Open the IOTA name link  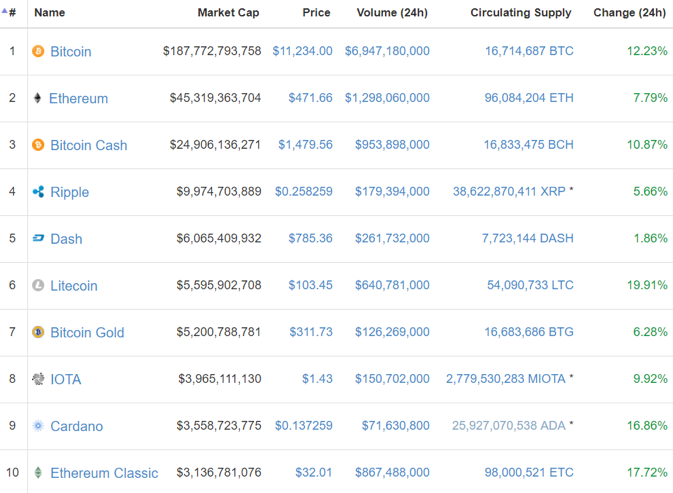coord(66,379)
